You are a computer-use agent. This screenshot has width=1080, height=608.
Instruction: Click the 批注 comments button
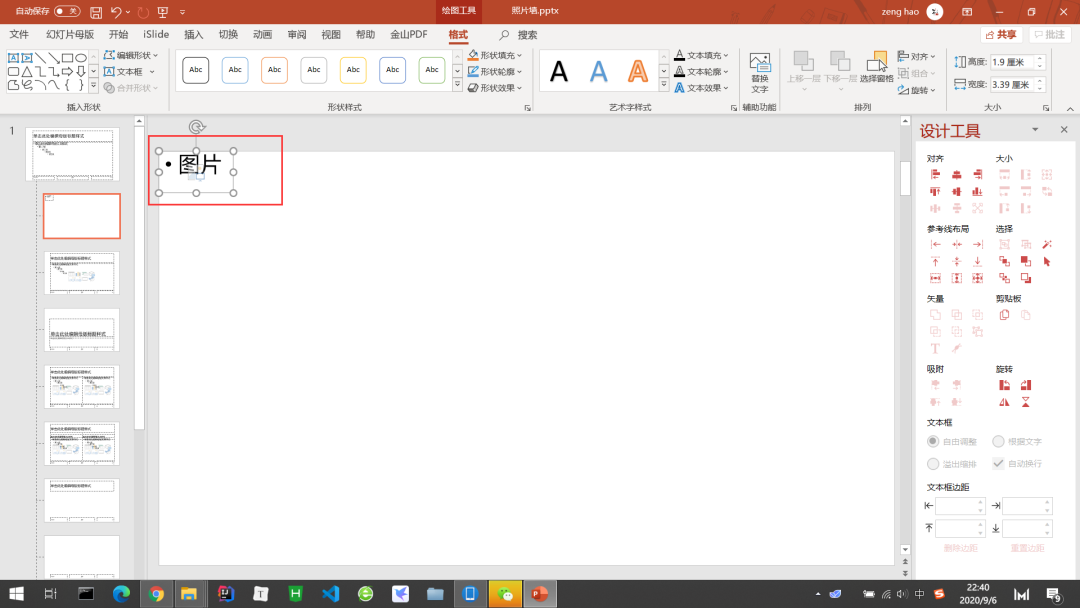[1050, 34]
